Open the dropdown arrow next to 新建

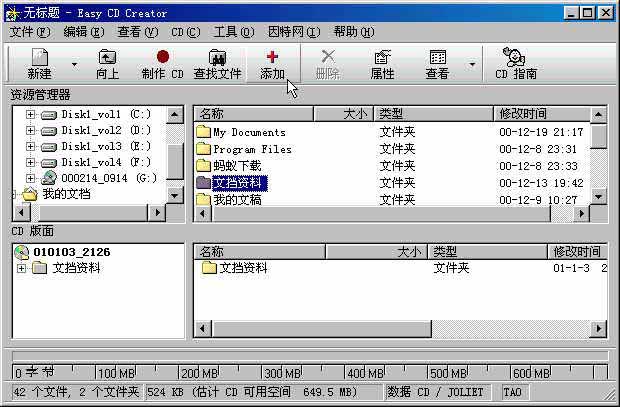tap(74, 64)
